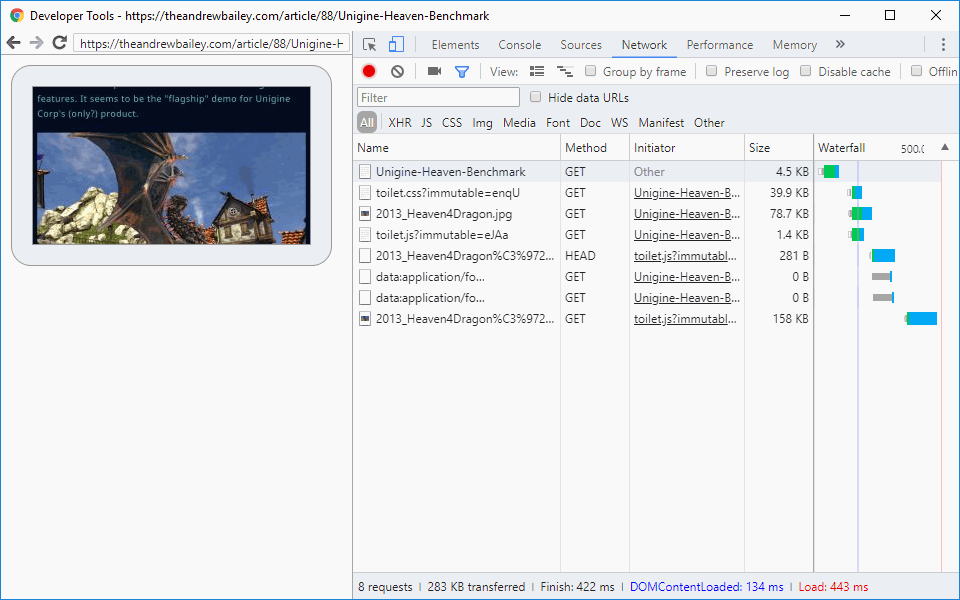
Task: Click the Chrome logo in title bar
Action: [x=17, y=15]
